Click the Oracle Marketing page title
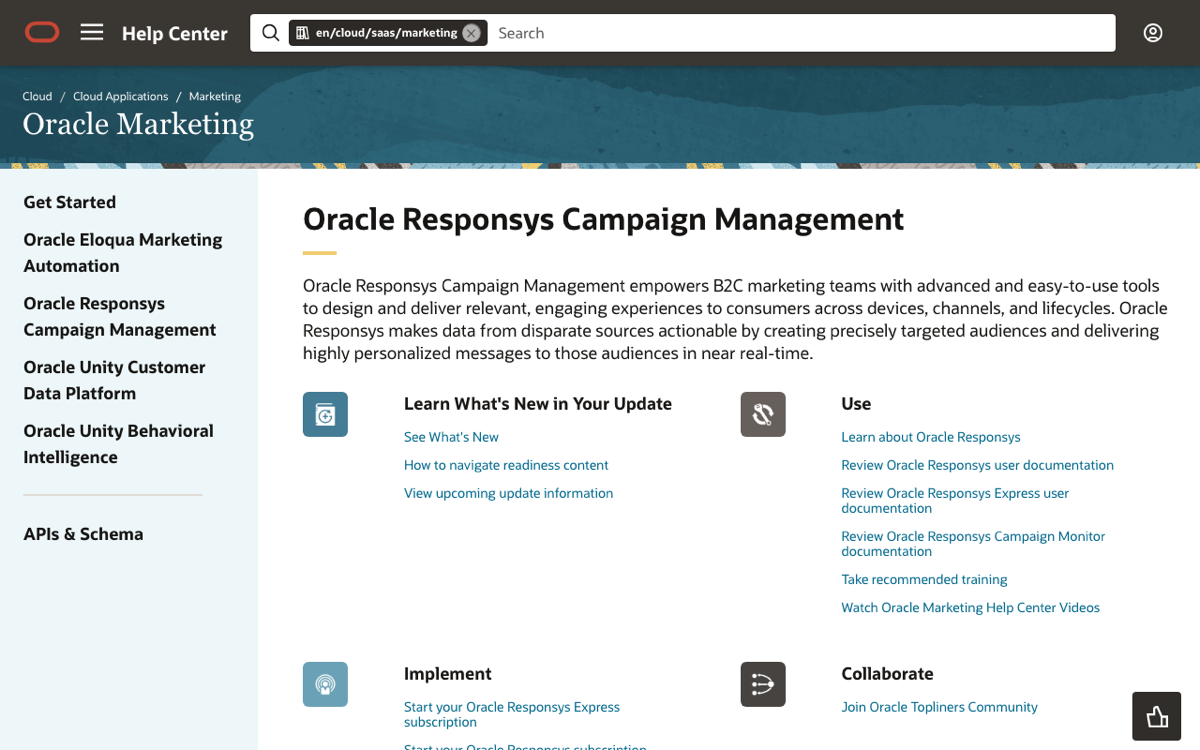This screenshot has width=1200, height=750. click(x=138, y=124)
